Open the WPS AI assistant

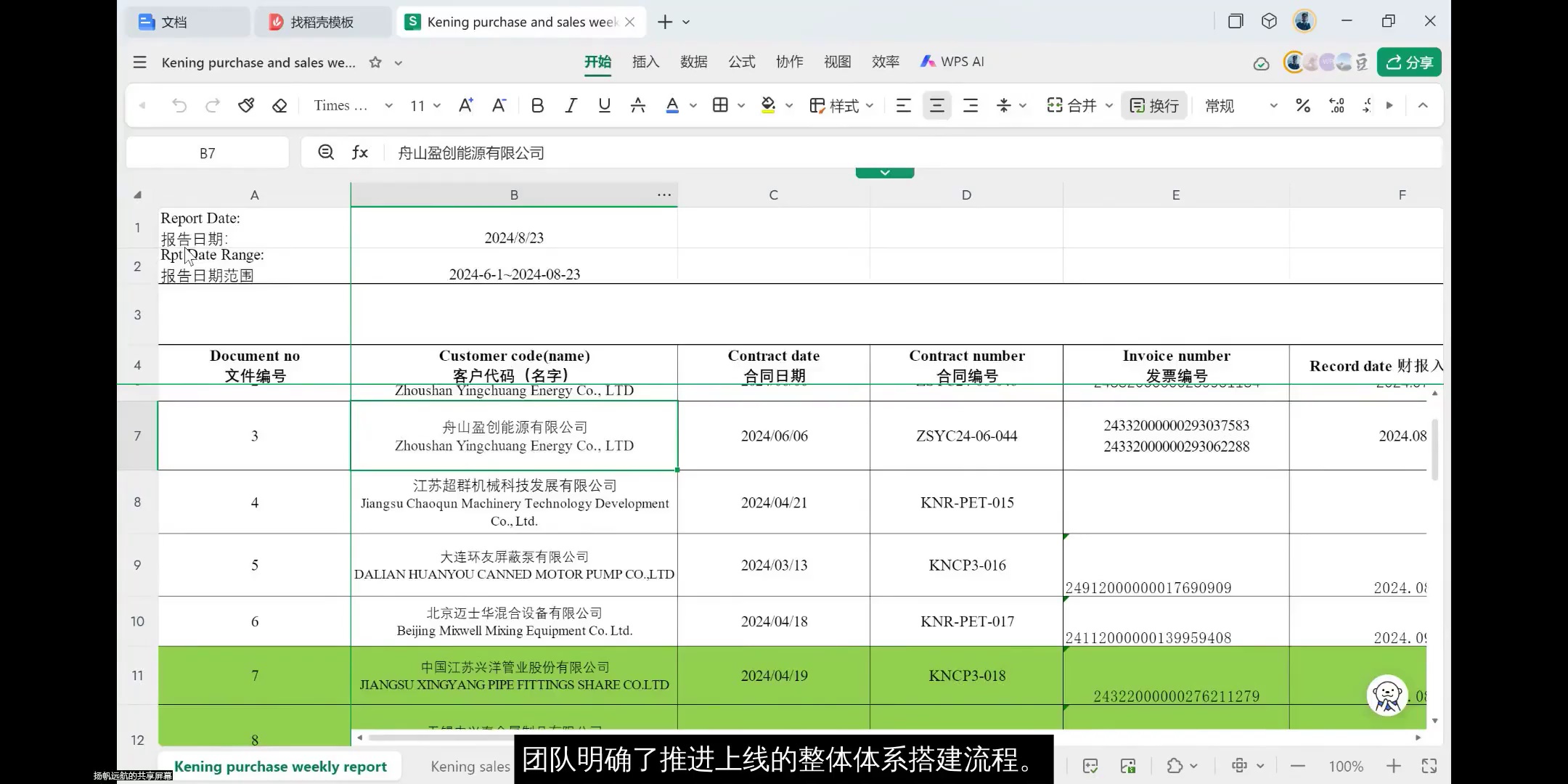(x=952, y=62)
